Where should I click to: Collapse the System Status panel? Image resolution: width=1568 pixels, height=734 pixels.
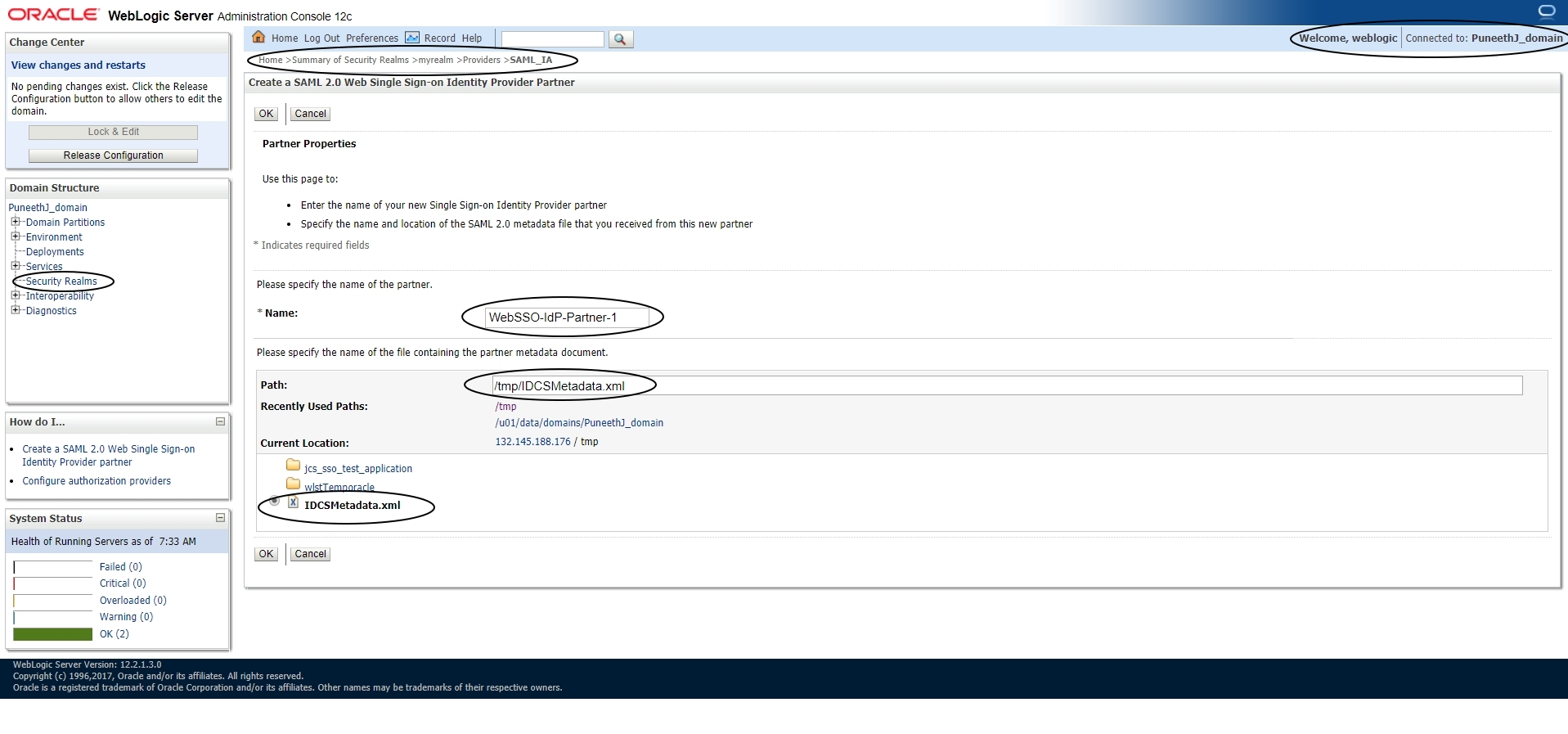click(220, 517)
